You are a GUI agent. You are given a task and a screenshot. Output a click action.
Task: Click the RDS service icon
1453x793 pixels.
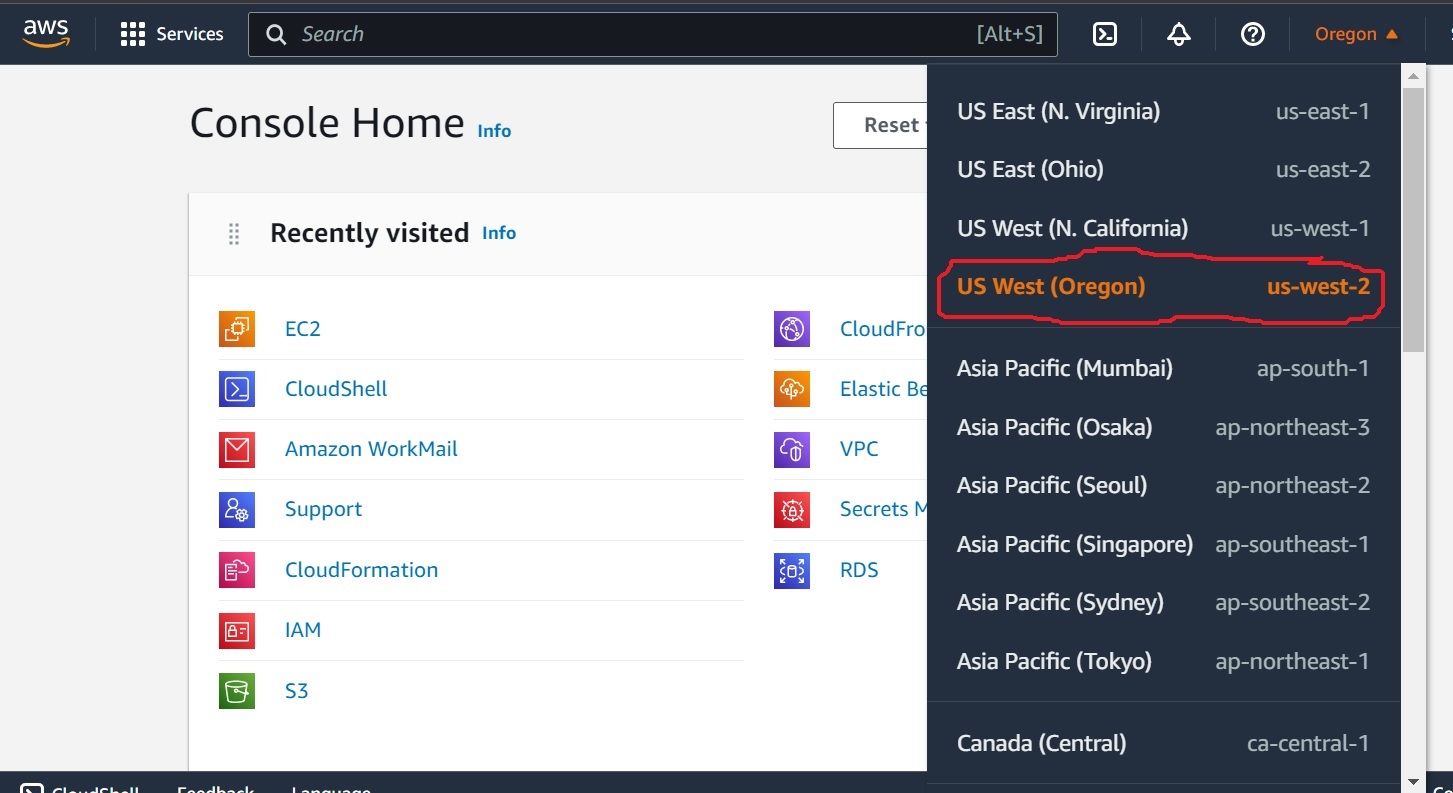point(792,570)
